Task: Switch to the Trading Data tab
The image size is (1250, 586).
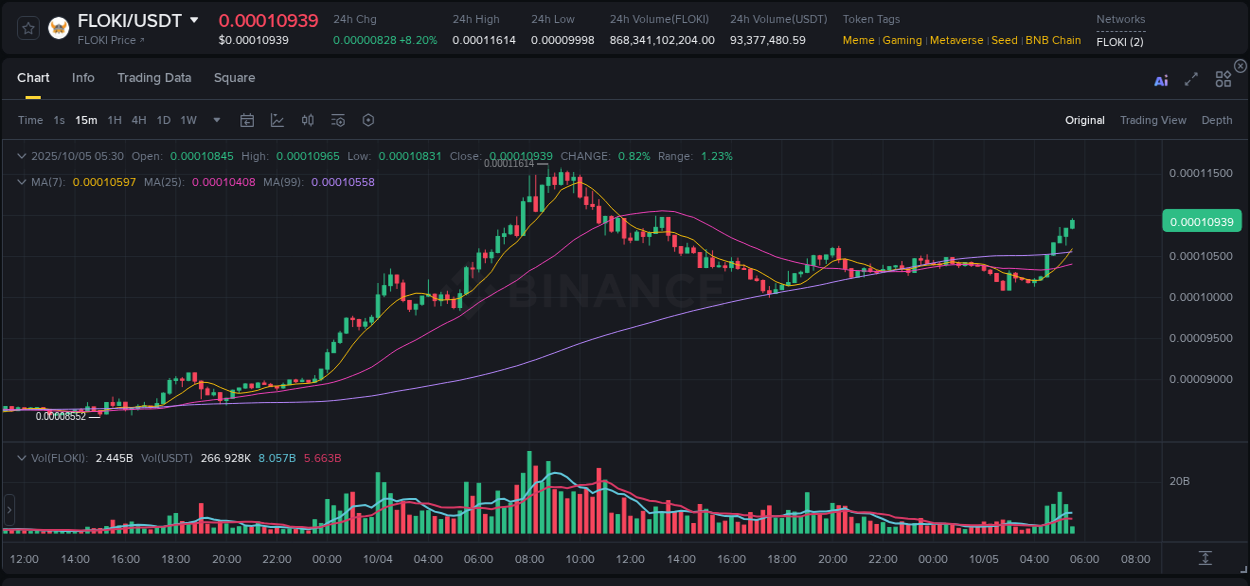Action: pyautogui.click(x=154, y=77)
